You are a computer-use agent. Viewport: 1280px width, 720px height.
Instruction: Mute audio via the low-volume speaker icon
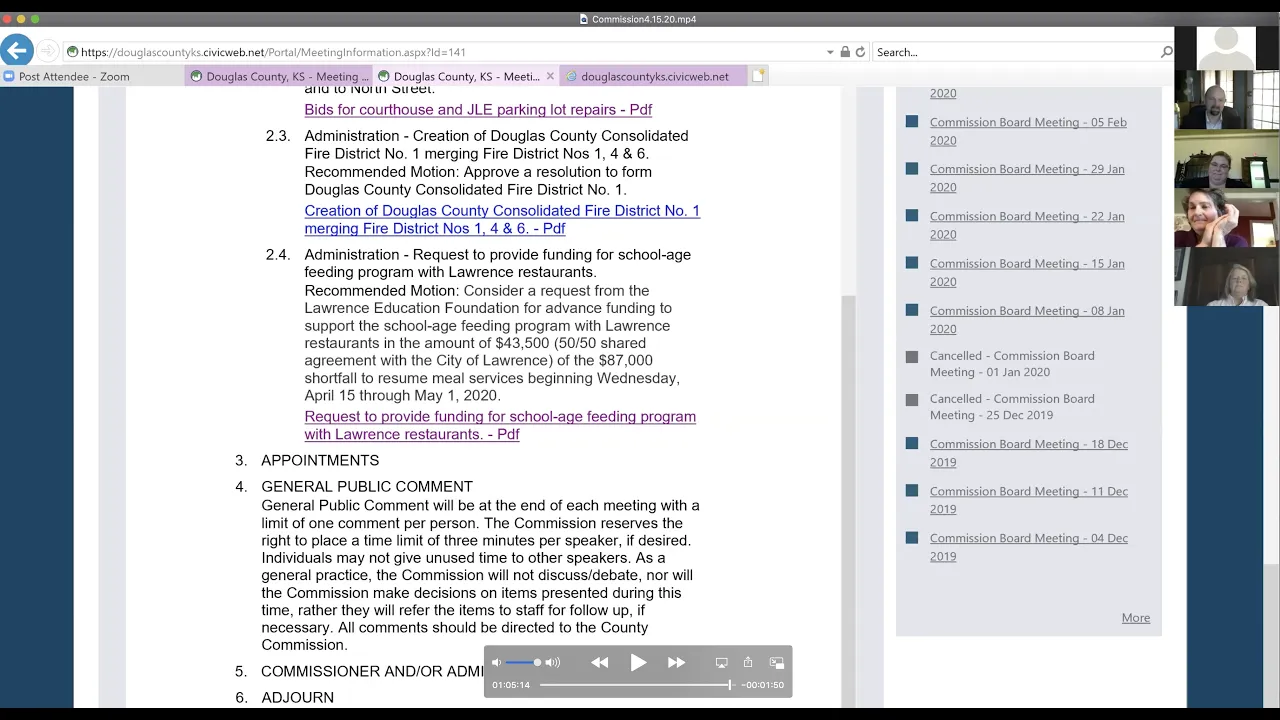coord(497,662)
